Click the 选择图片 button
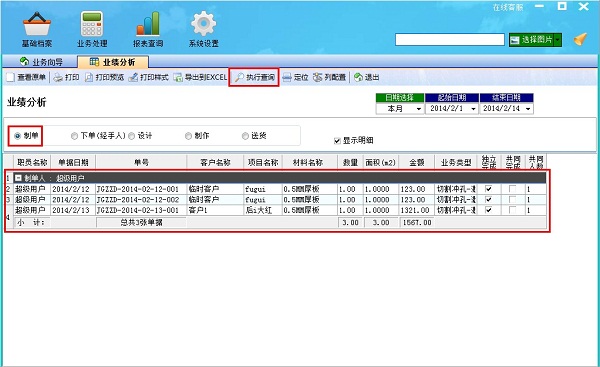Image resolution: width=600 pixels, height=367 pixels. pos(532,40)
